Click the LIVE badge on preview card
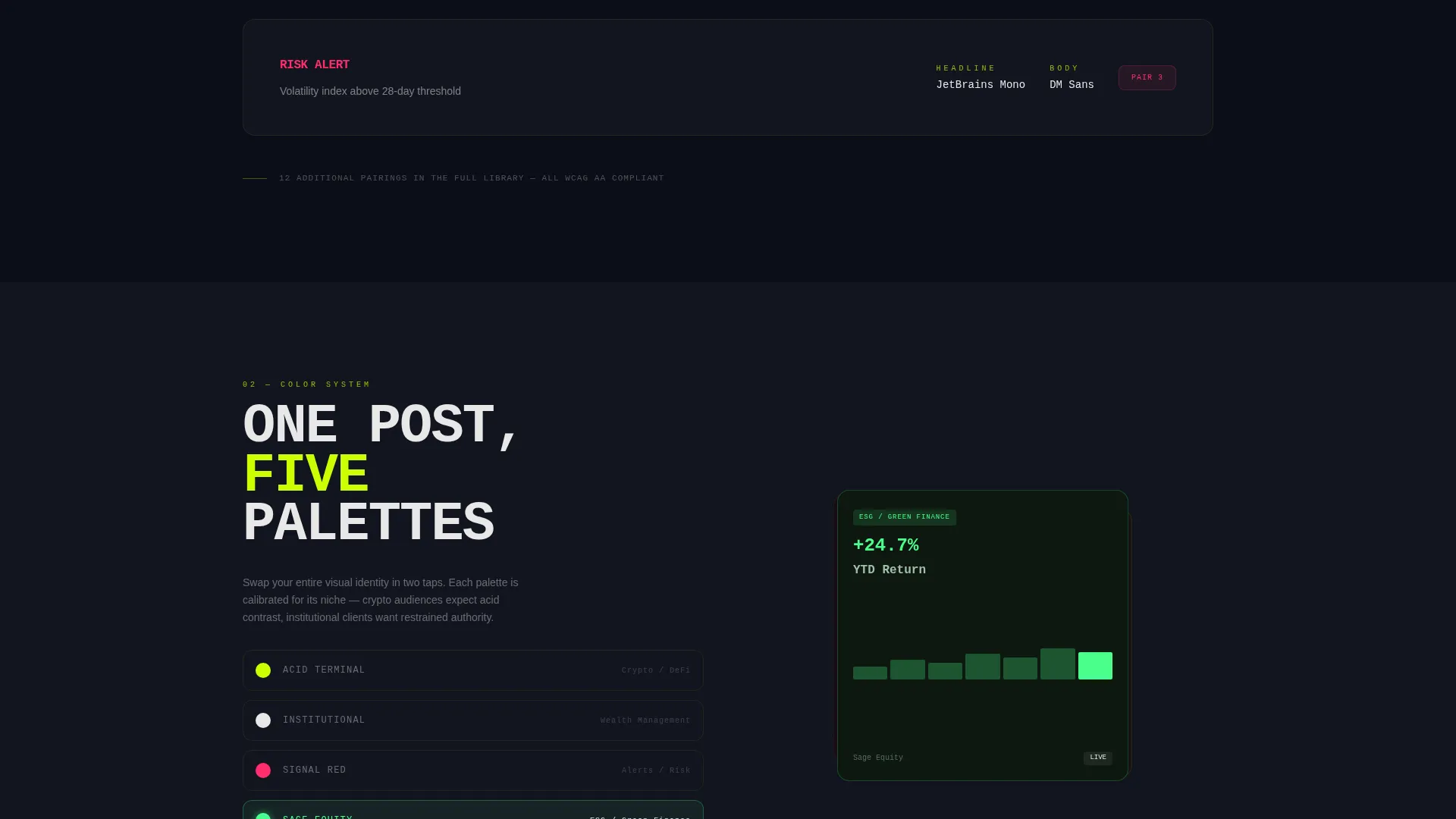 point(1097,758)
